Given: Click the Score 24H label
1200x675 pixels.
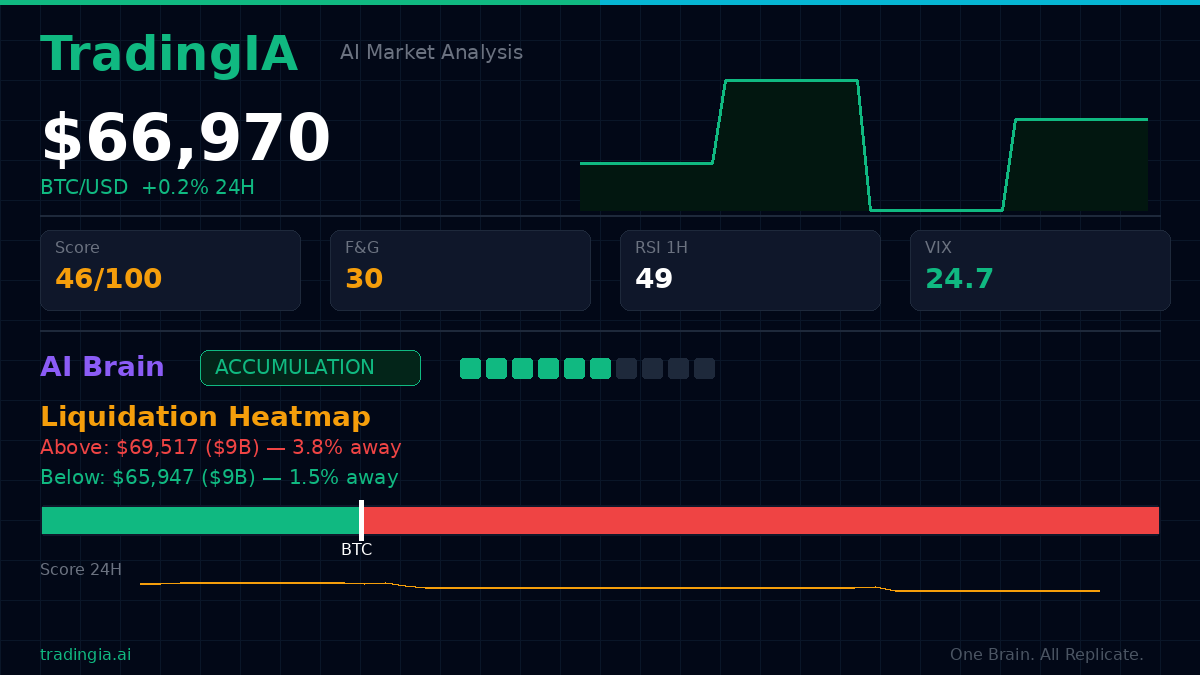Looking at the screenshot, I should click(81, 570).
